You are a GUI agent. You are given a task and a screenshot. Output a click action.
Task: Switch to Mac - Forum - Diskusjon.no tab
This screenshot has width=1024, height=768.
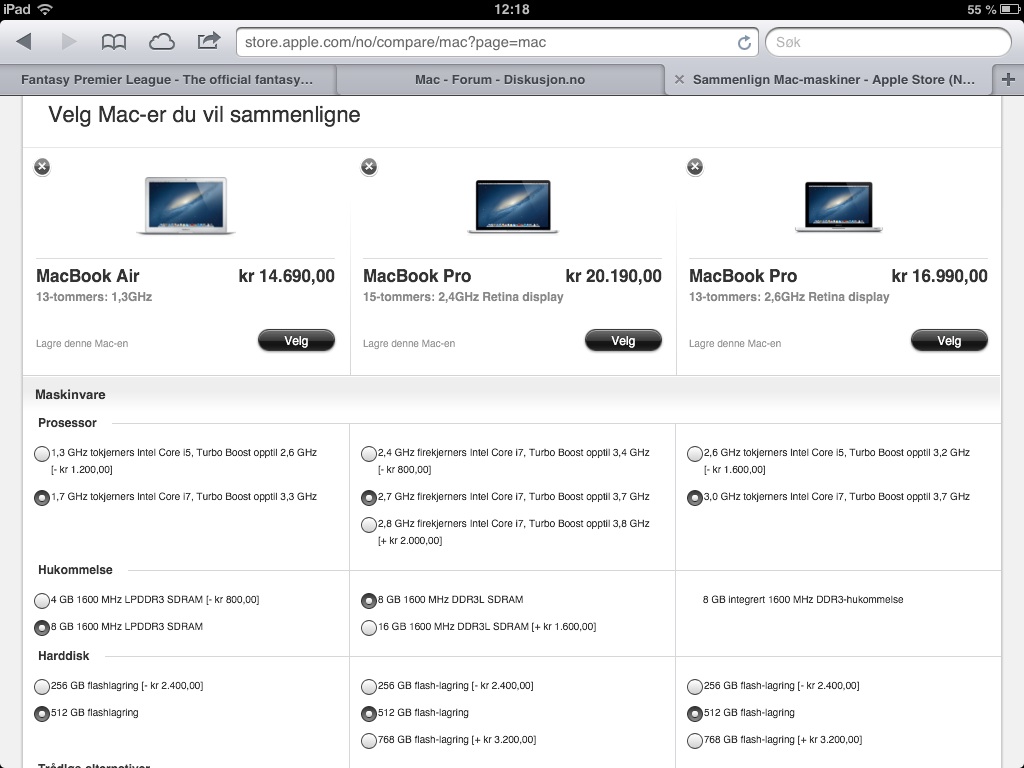[500, 80]
